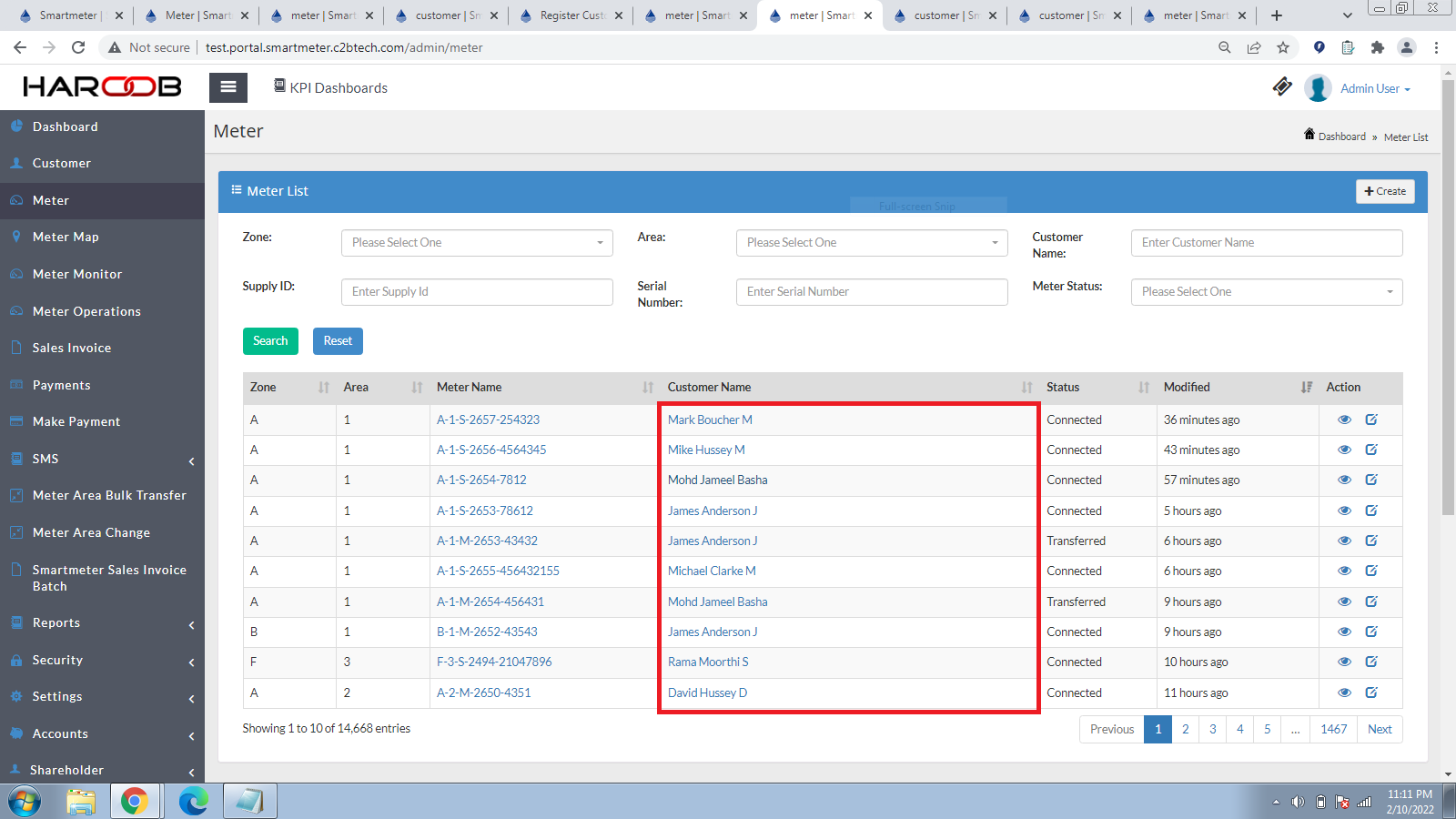
Task: Edit meter B-1-M-2652-43543
Action: tap(1371, 632)
